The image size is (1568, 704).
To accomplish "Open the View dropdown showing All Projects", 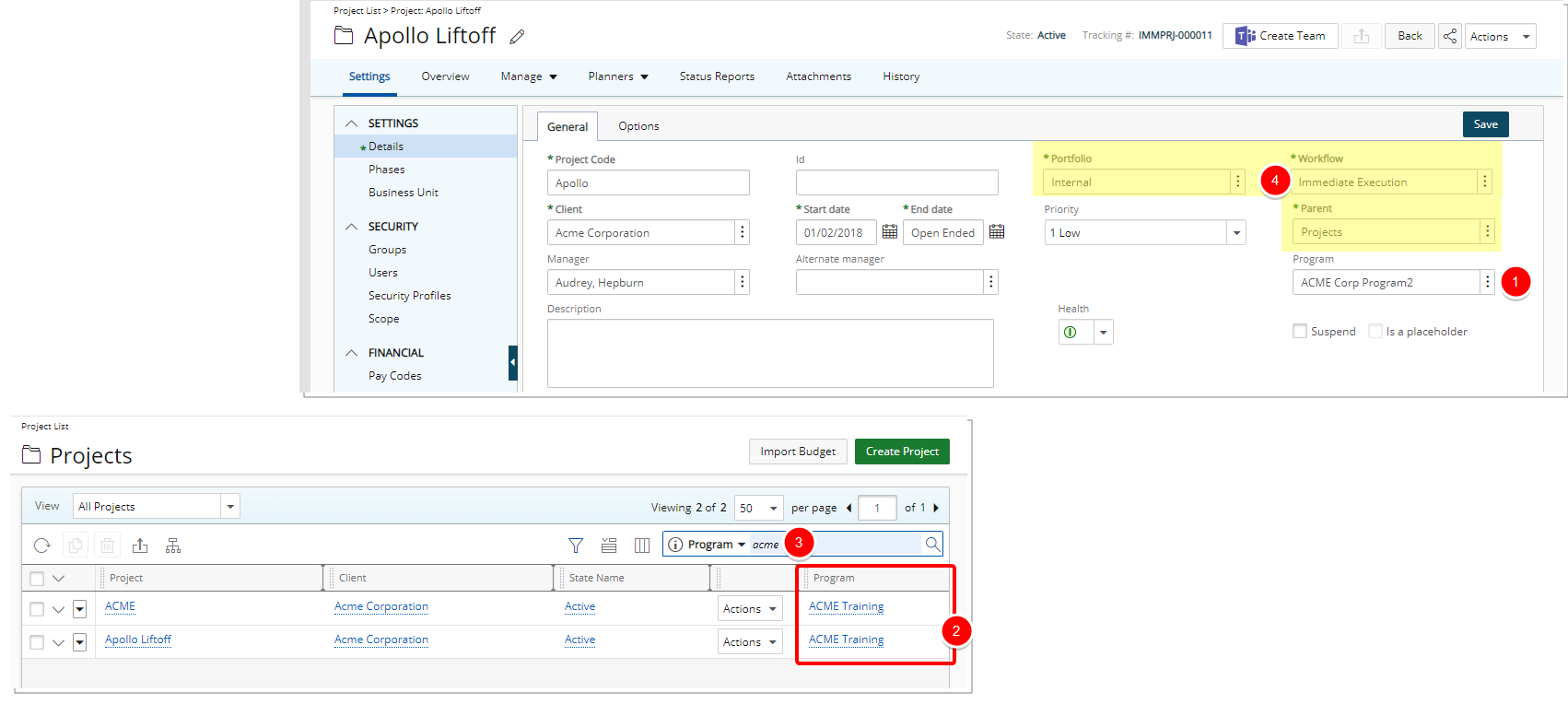I will coord(230,506).
